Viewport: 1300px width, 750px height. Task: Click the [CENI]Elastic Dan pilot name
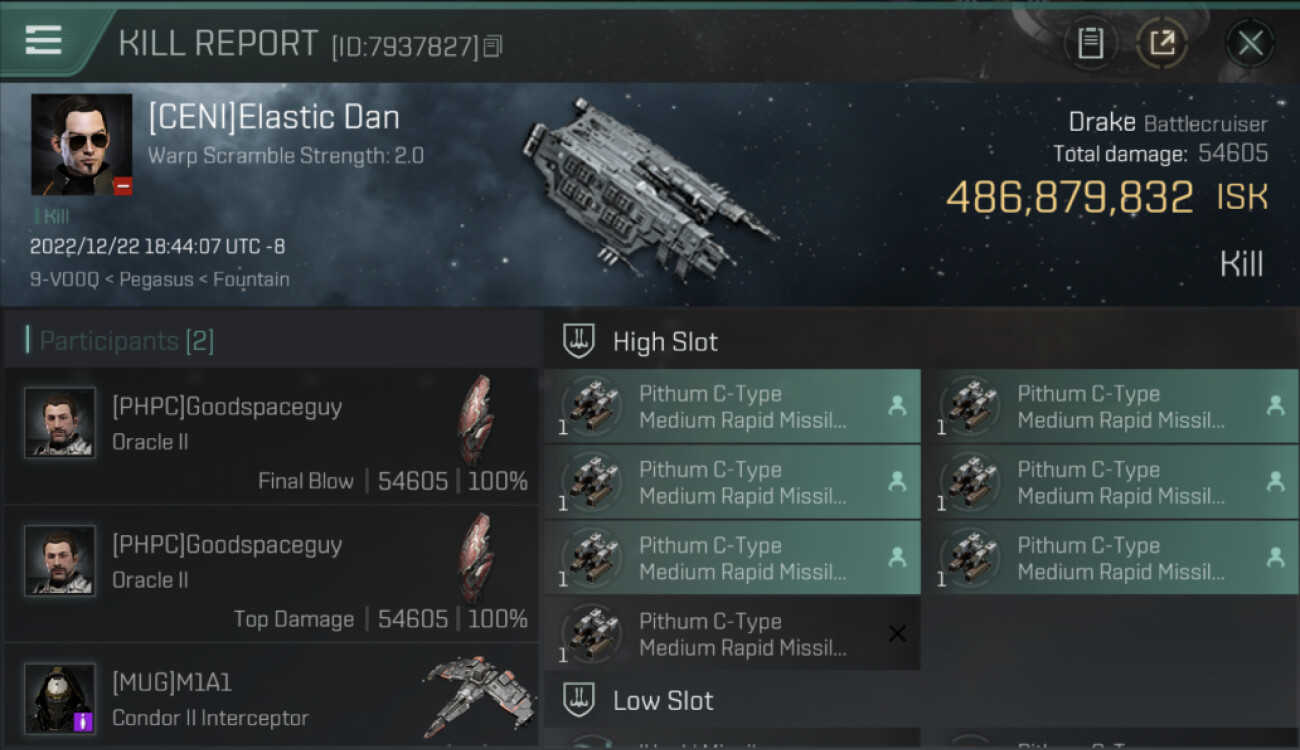coord(274,117)
